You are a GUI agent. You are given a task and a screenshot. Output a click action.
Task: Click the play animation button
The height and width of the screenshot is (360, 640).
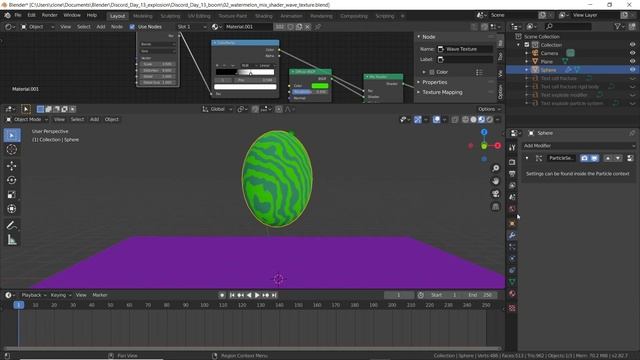(x=257, y=295)
